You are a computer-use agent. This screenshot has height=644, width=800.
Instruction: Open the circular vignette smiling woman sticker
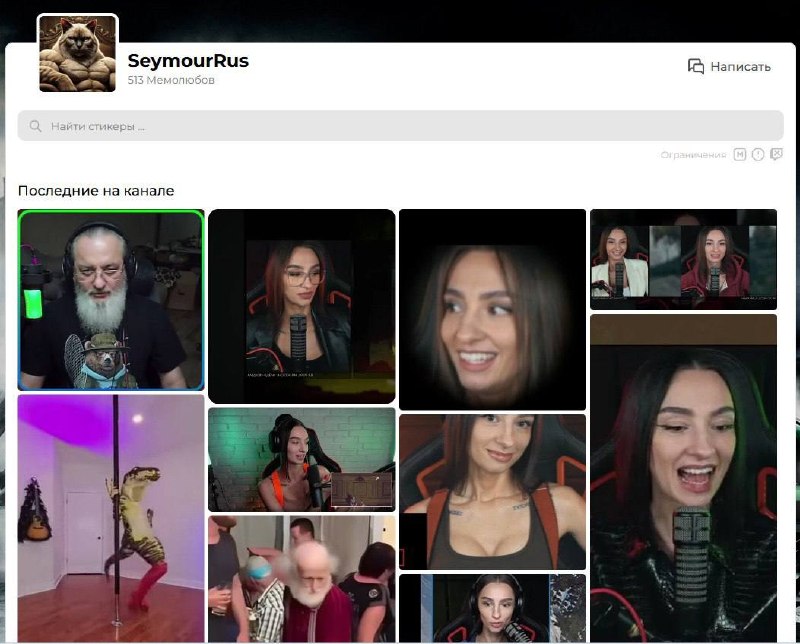point(492,309)
